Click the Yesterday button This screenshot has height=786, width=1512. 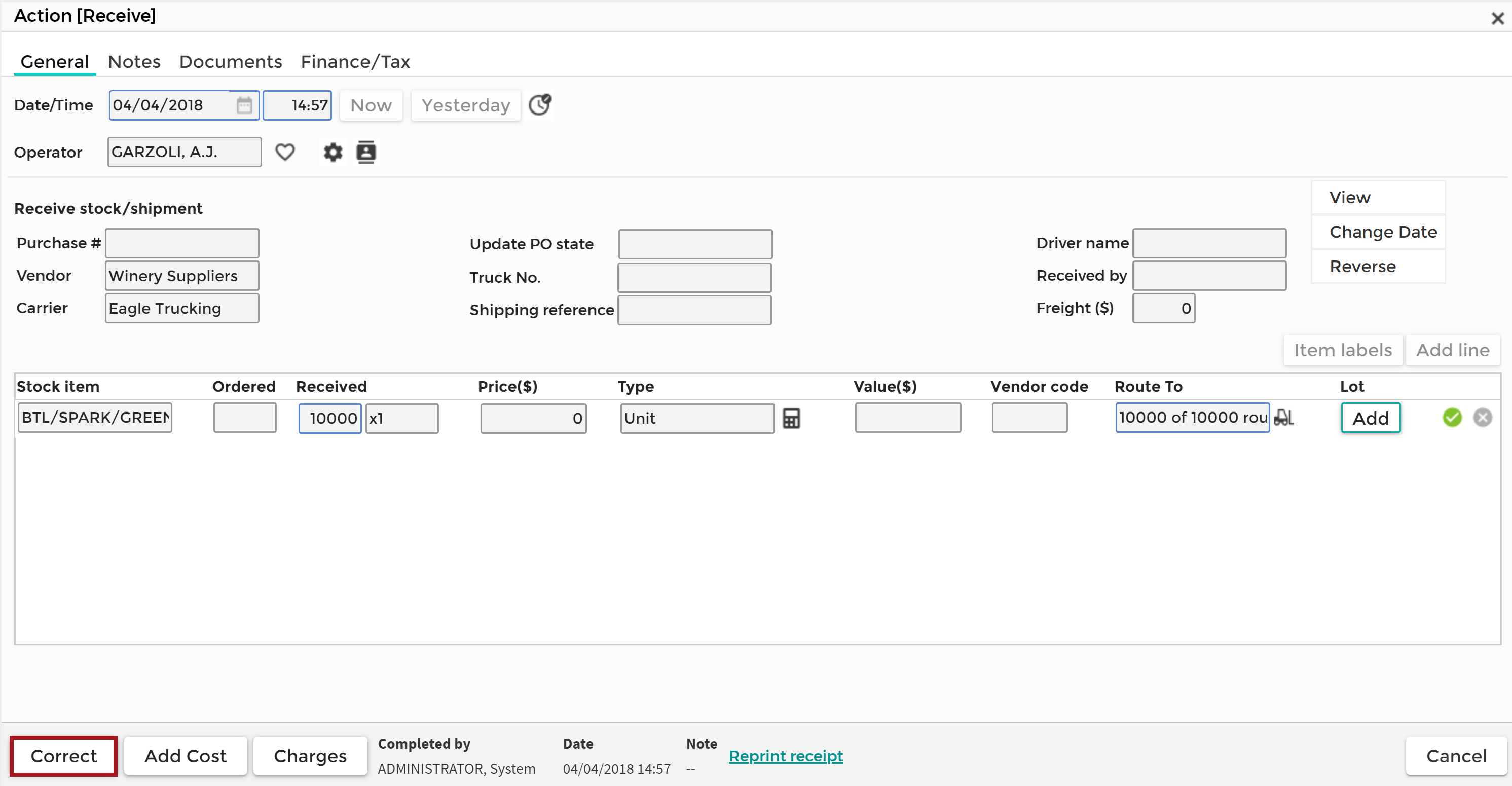466,105
